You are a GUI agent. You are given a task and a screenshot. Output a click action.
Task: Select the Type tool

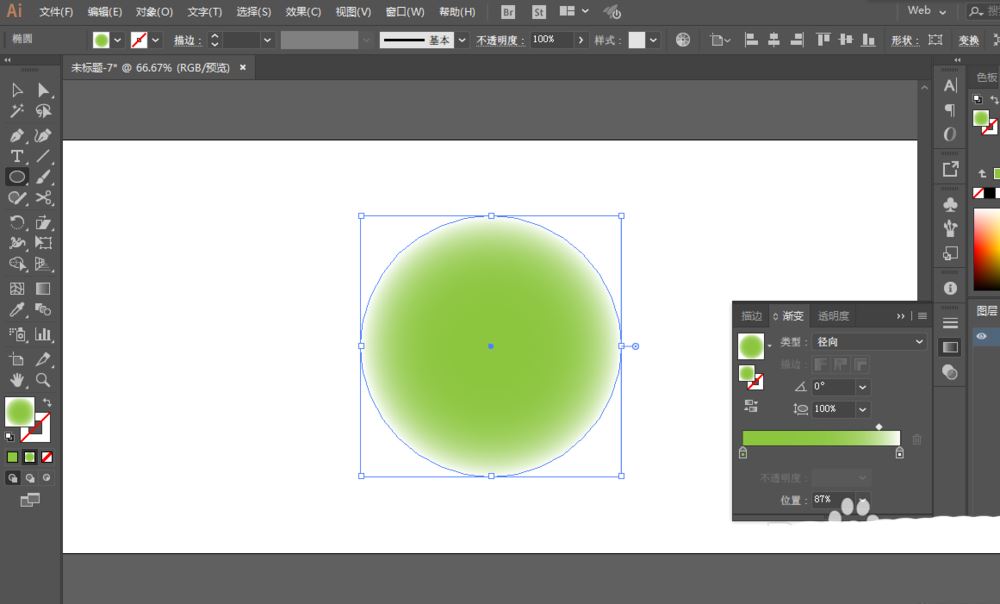click(x=17, y=156)
